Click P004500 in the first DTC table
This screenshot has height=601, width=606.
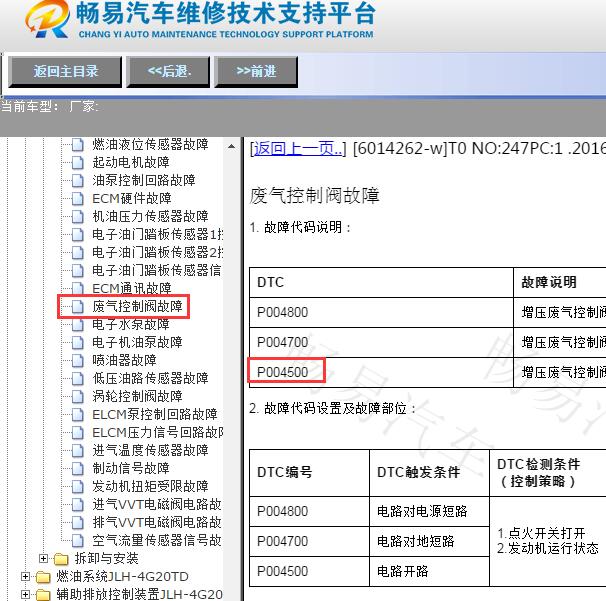[x=283, y=373]
